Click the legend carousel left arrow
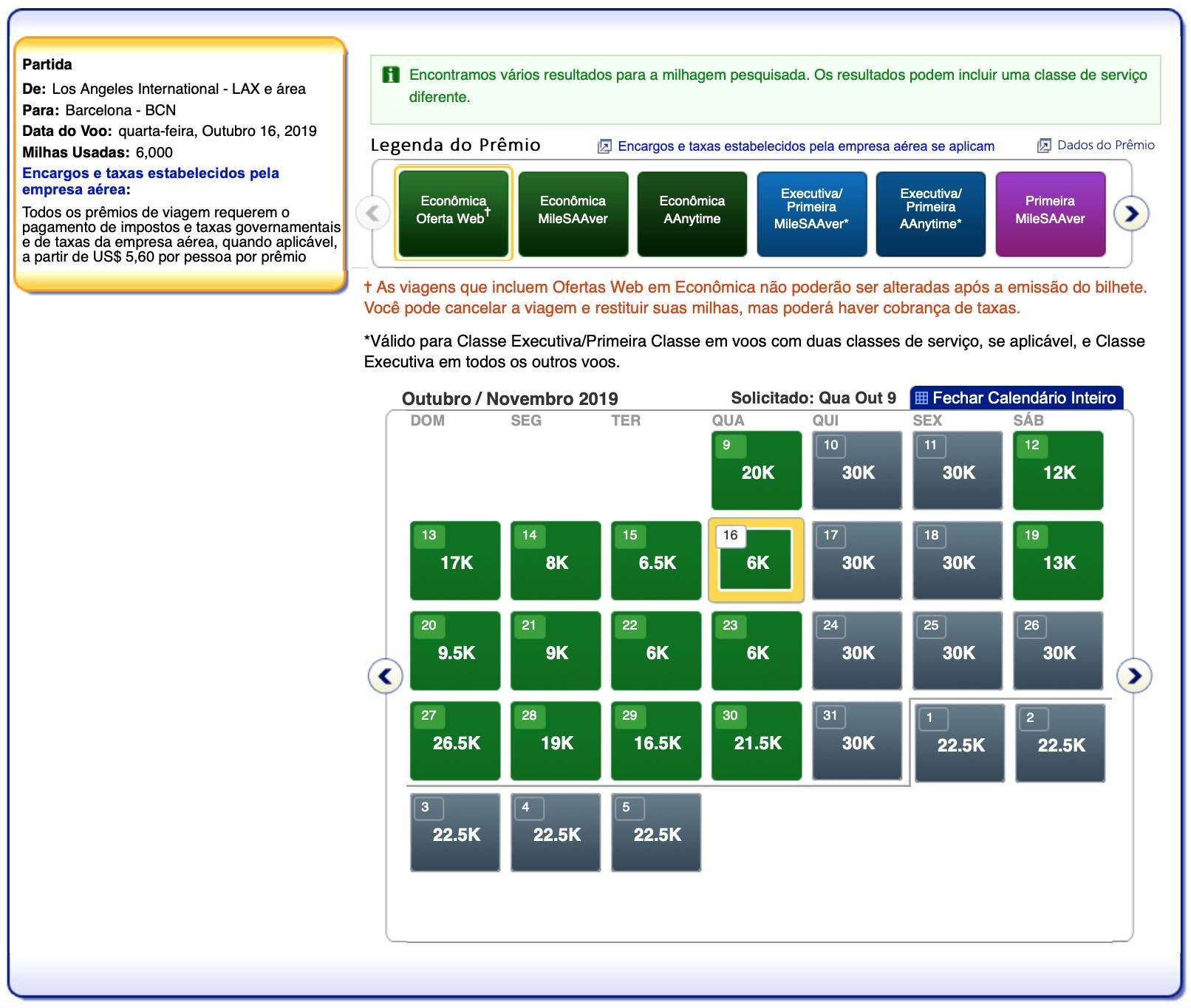Viewport: 1191px width, 1008px height. point(372,214)
